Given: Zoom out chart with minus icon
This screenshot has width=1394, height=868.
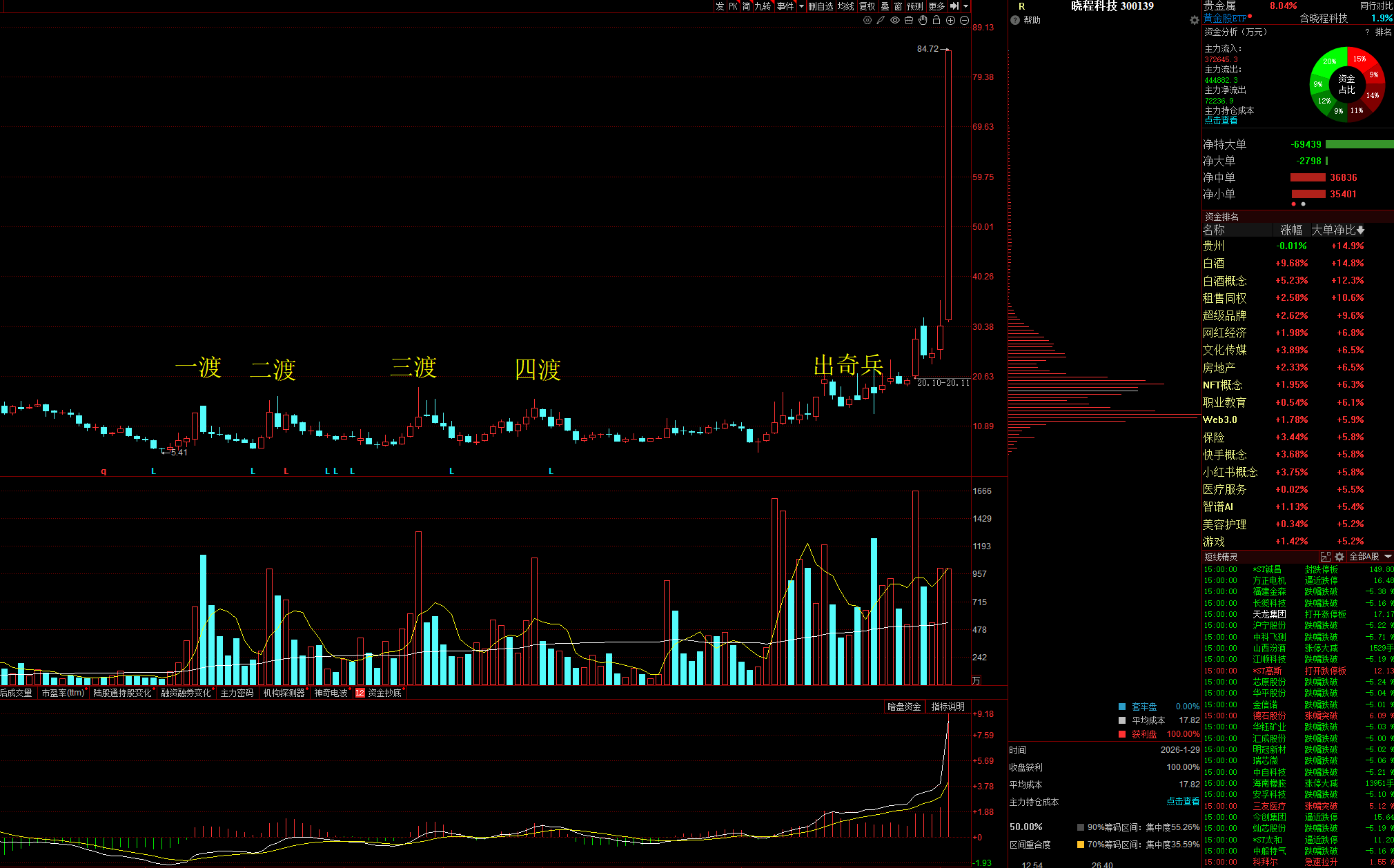Looking at the screenshot, I should pos(964,21).
